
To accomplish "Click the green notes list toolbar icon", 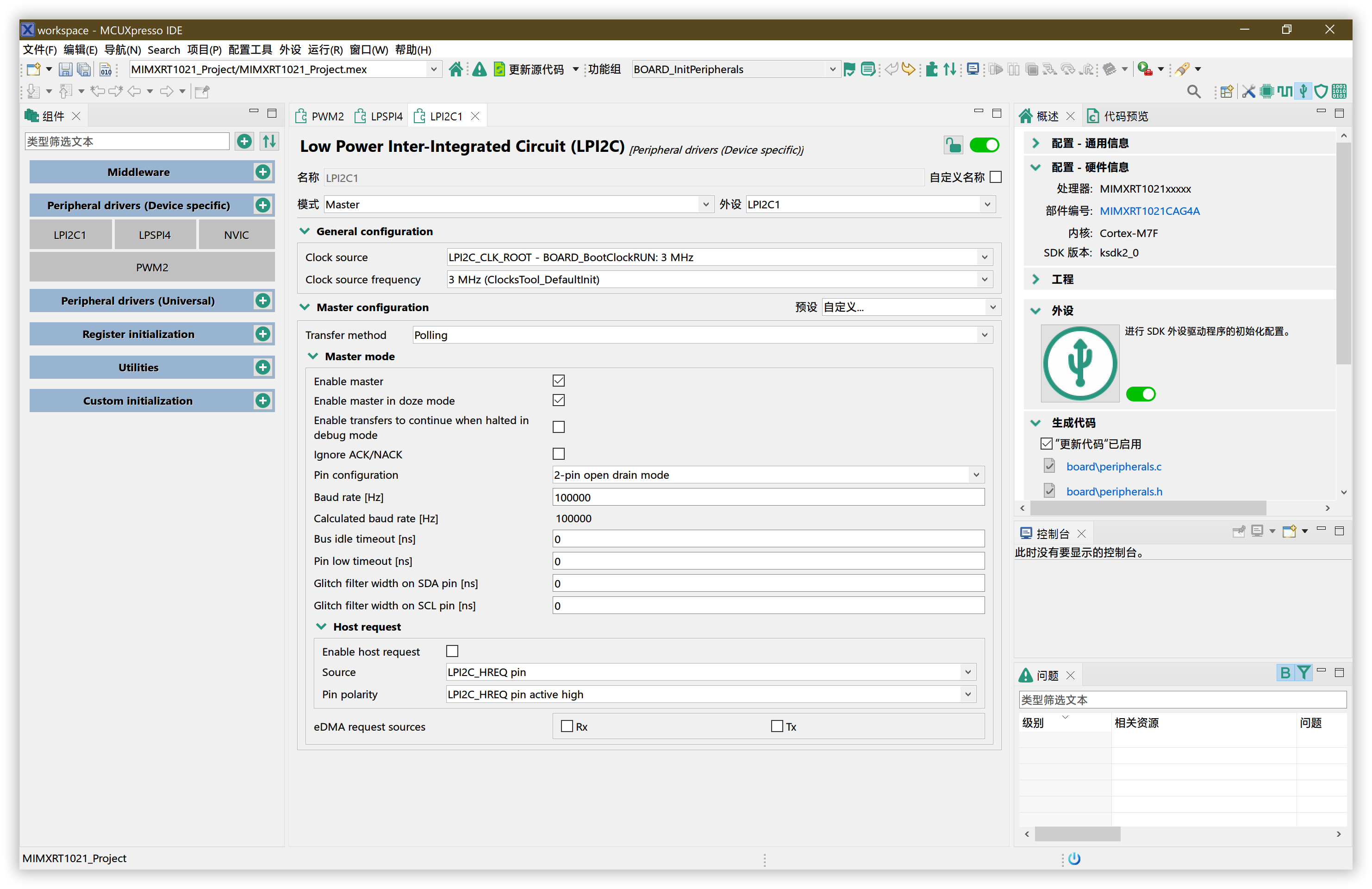I will coord(867,69).
